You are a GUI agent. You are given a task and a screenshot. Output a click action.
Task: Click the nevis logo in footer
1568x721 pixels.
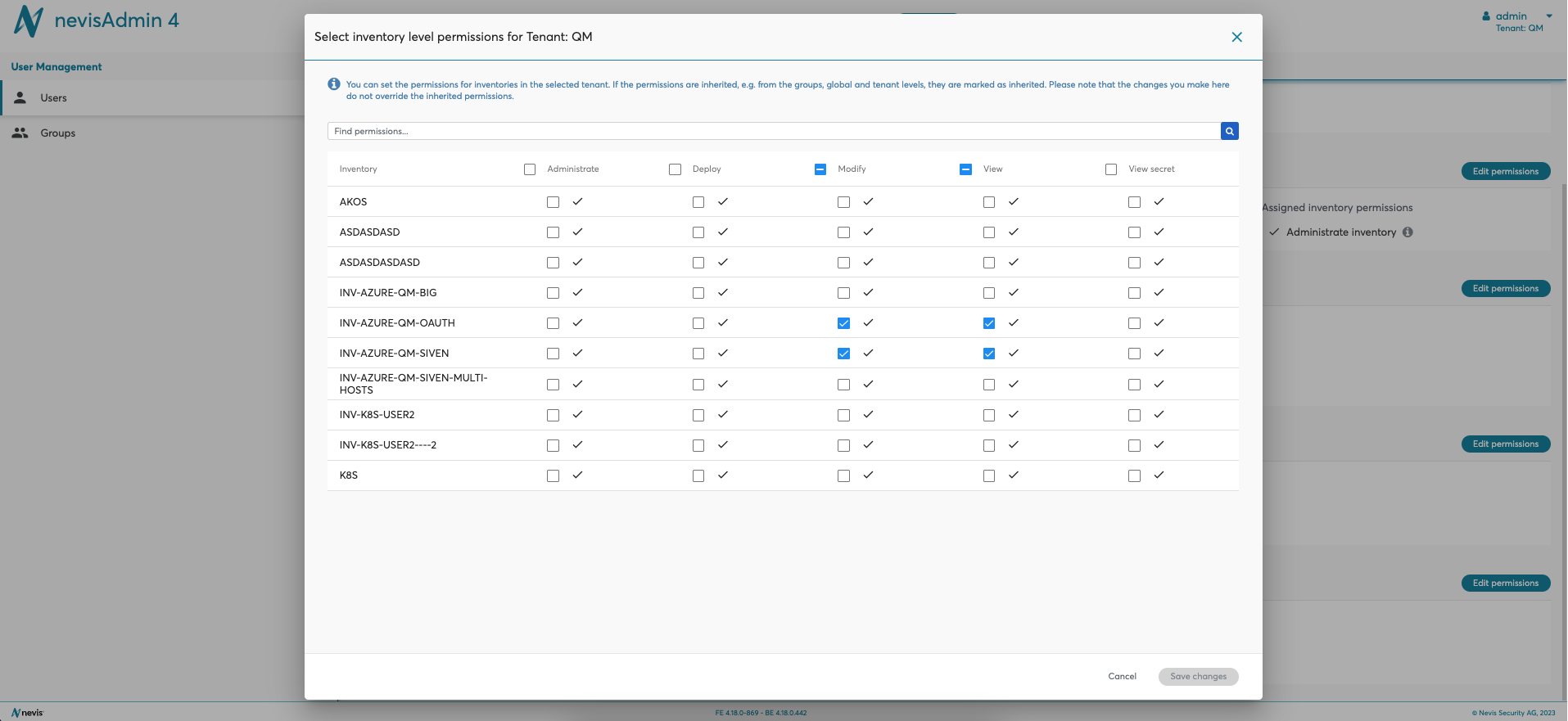click(28, 713)
